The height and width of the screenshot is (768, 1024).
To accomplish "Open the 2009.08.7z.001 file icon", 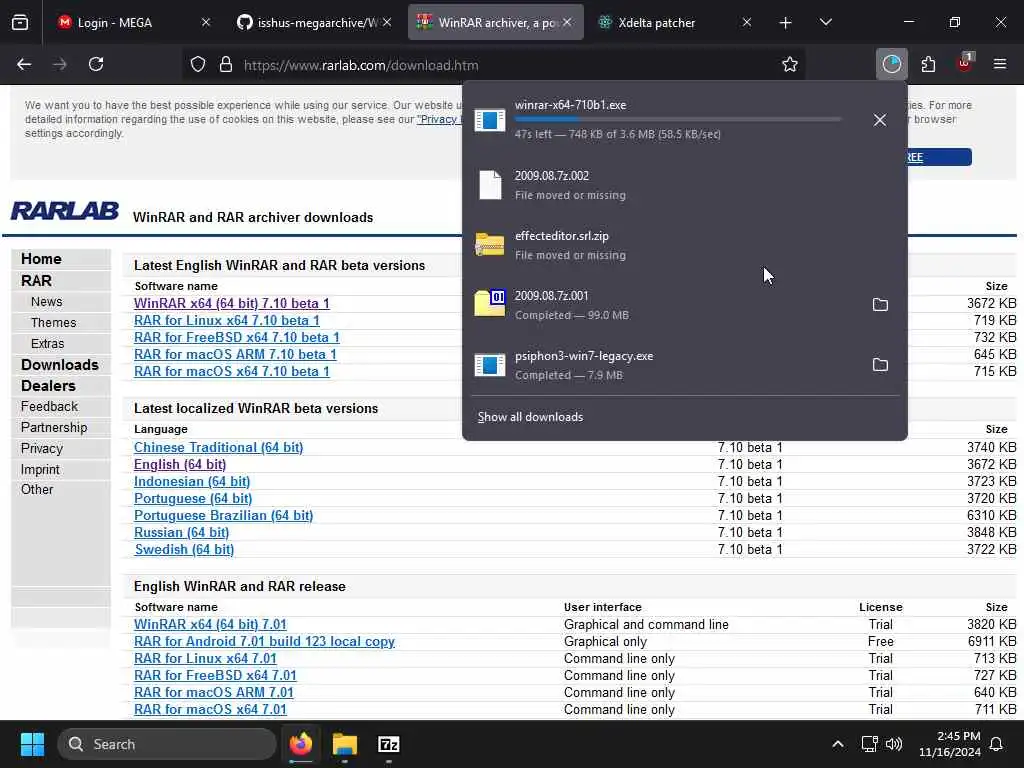I will [x=490, y=304].
